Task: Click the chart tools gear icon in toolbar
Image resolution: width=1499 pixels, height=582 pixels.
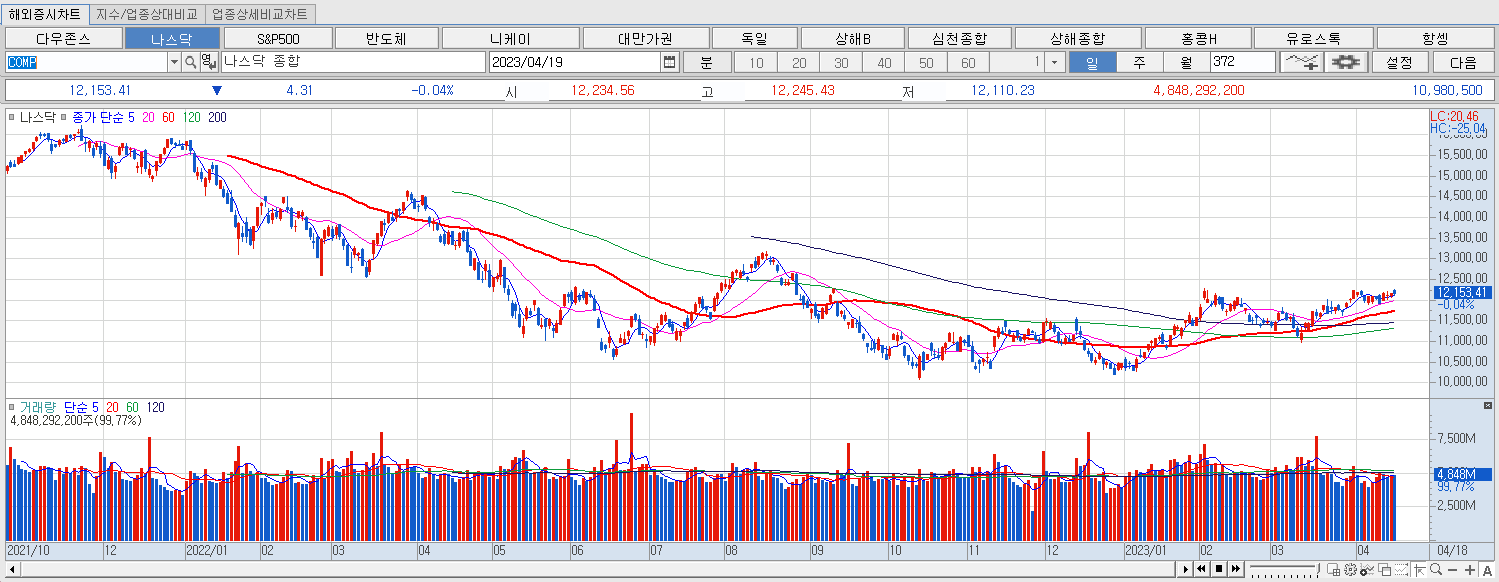Action: tap(1347, 61)
